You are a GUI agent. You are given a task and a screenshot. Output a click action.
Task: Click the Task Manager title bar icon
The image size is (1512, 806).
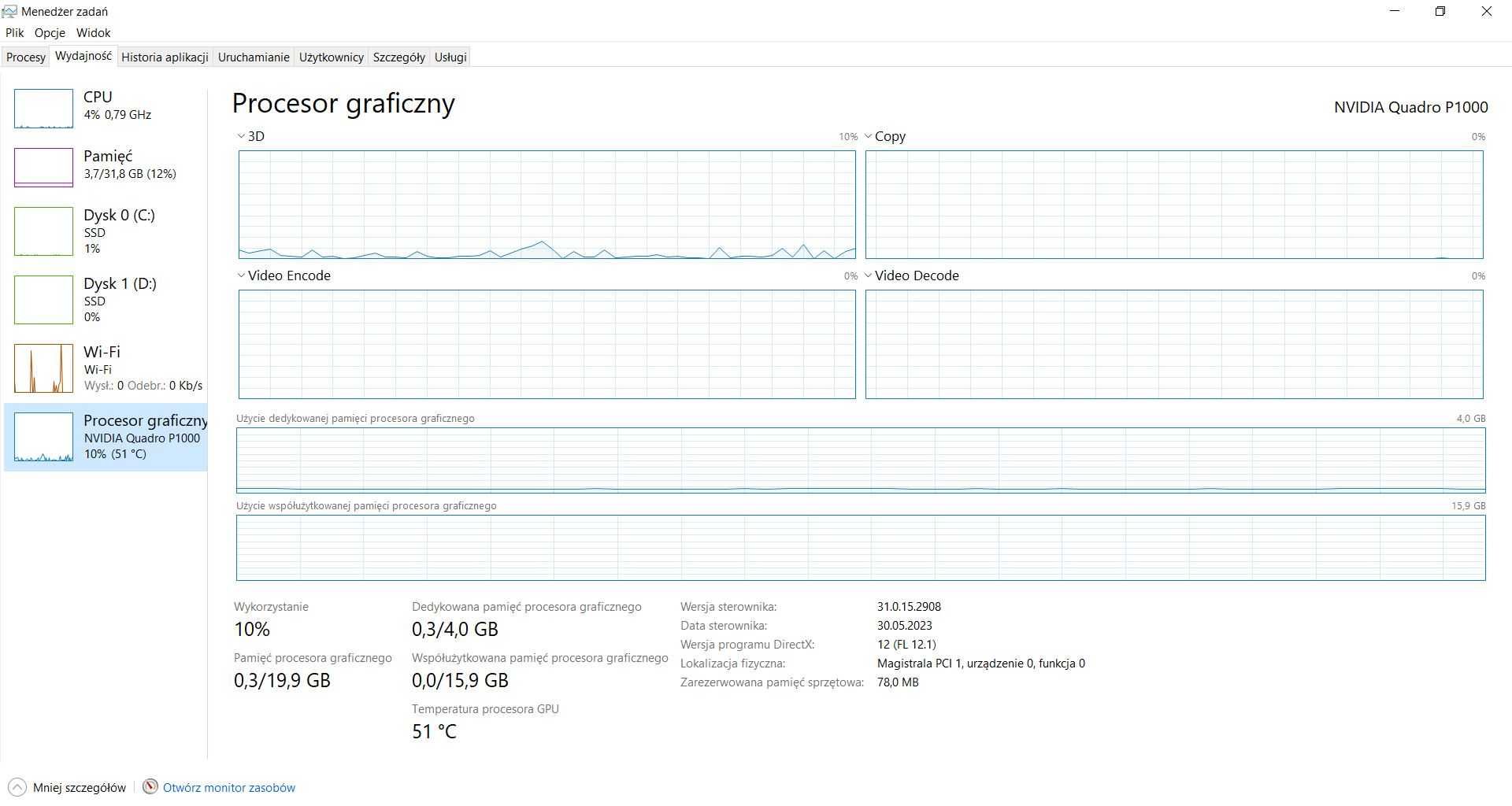tap(9, 11)
